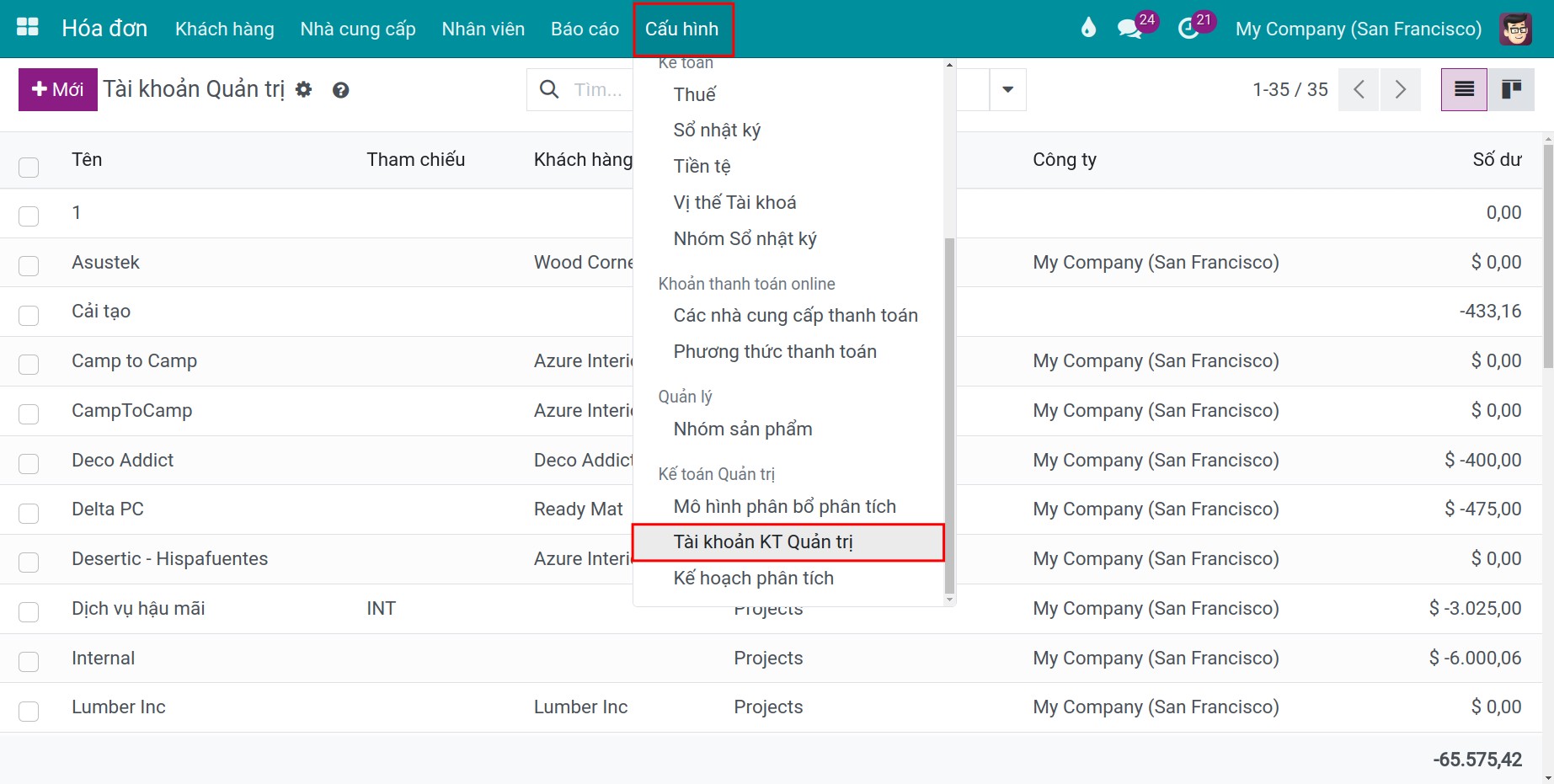Open the Khách hàng menu
1554x784 pixels.
(x=225, y=29)
